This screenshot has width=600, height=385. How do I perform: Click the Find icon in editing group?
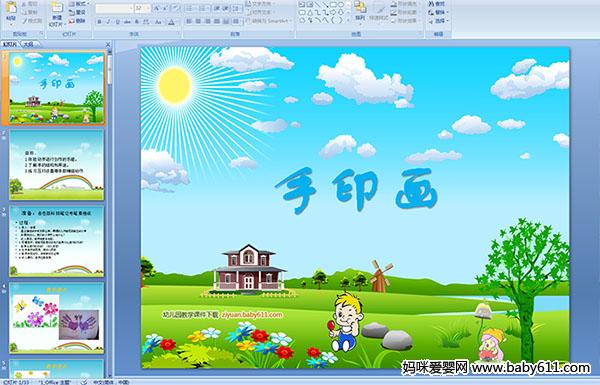click(x=437, y=4)
